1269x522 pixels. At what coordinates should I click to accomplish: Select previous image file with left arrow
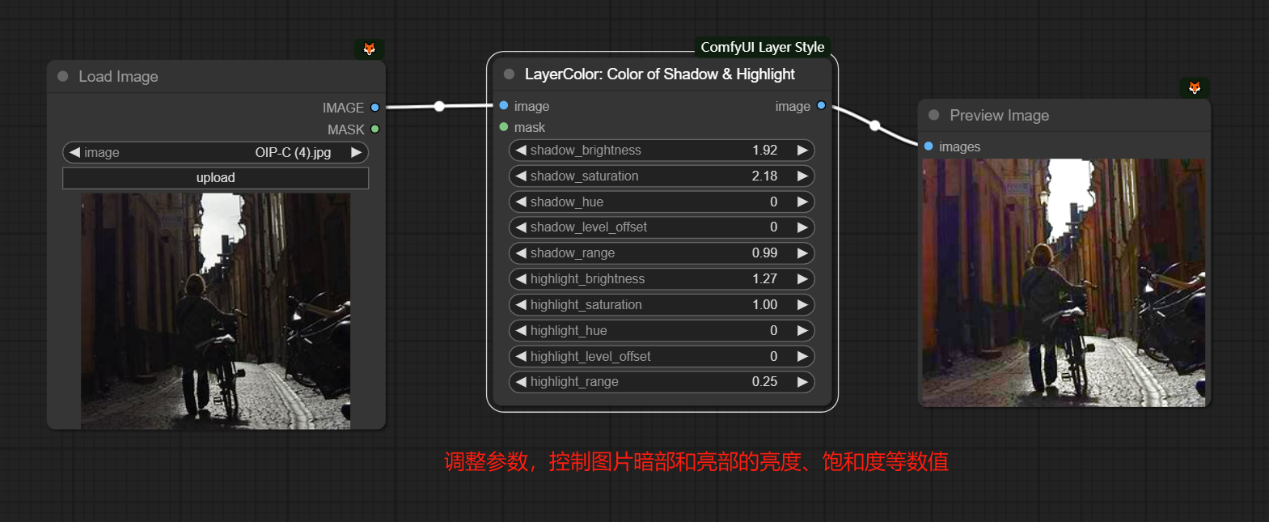tap(75, 153)
